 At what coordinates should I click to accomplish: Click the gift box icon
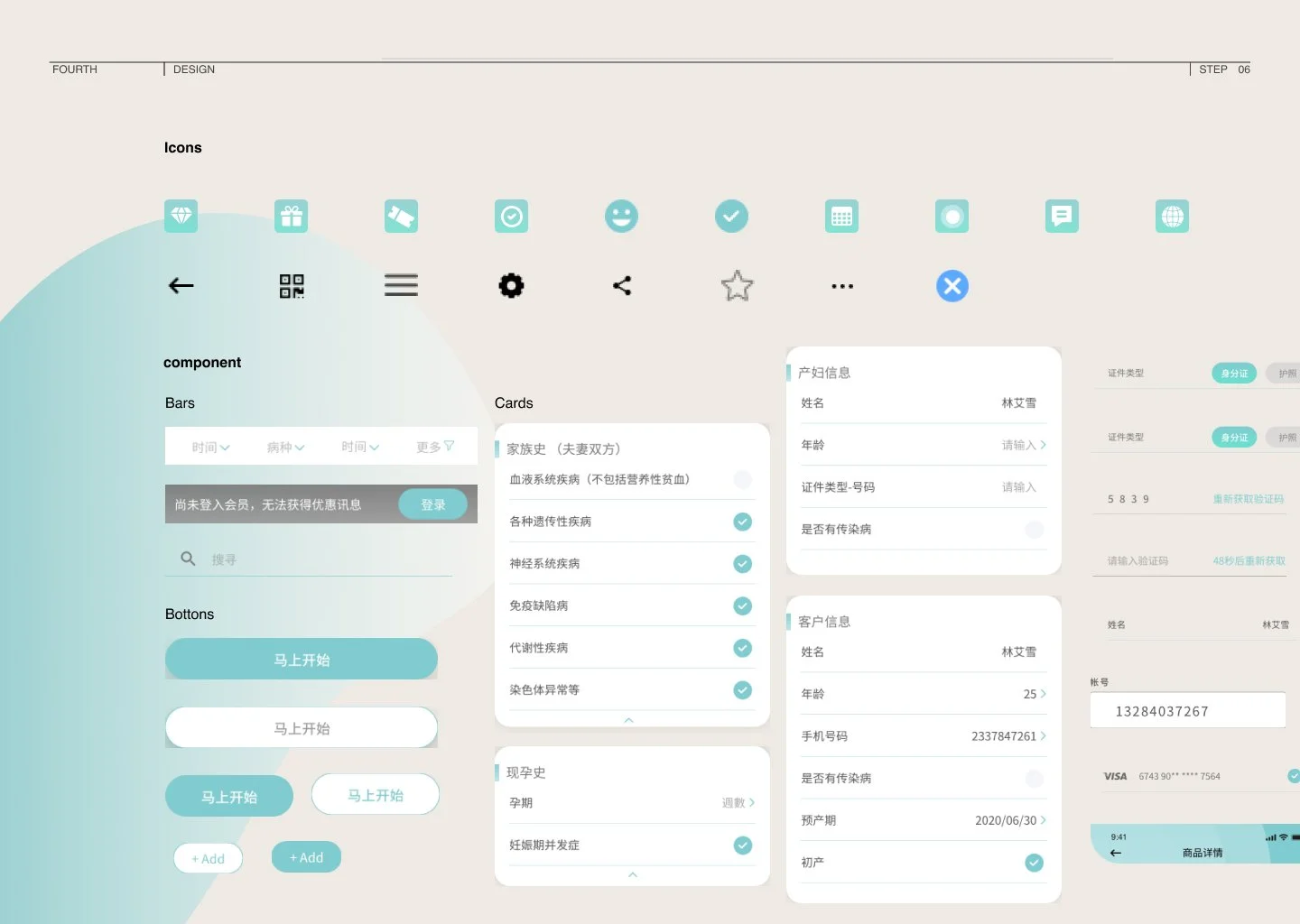coord(291,216)
